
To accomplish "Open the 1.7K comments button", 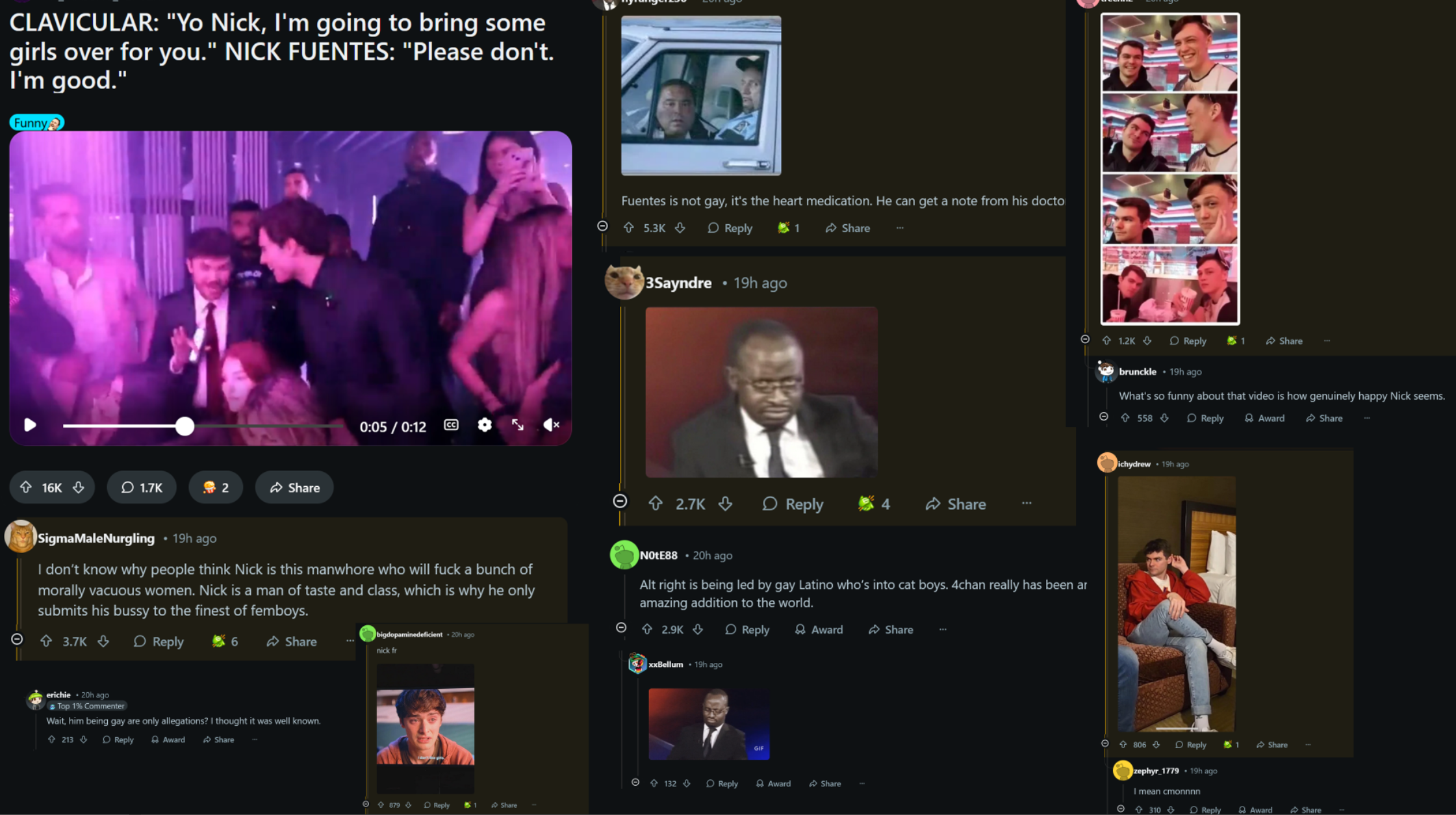I will (x=142, y=487).
